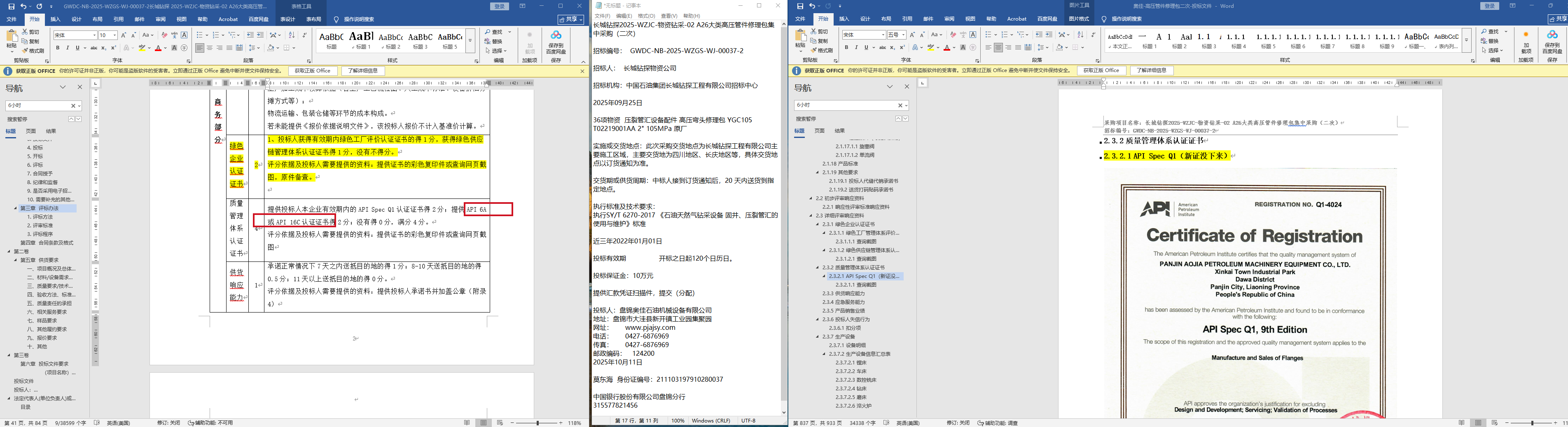1568x427 pixels.
Task: Click the zoom slider in the GWDC status bar
Action: point(537,423)
